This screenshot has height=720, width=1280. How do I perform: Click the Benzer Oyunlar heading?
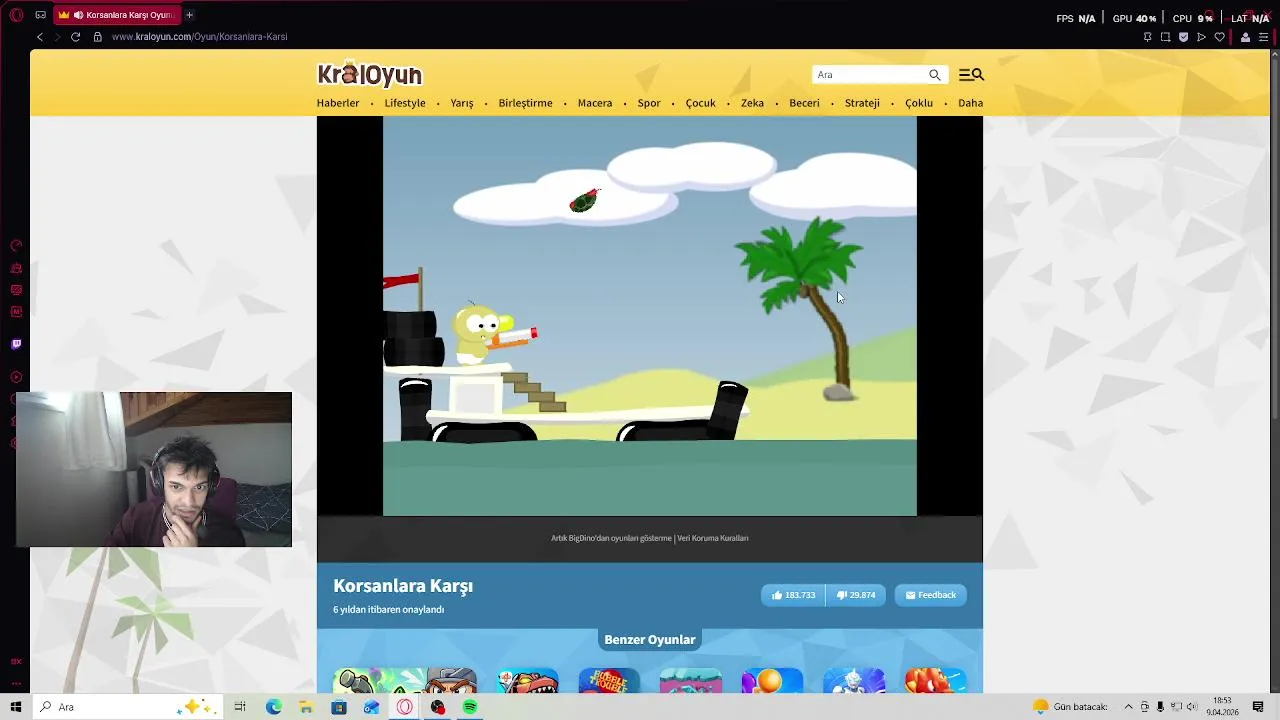pos(650,640)
